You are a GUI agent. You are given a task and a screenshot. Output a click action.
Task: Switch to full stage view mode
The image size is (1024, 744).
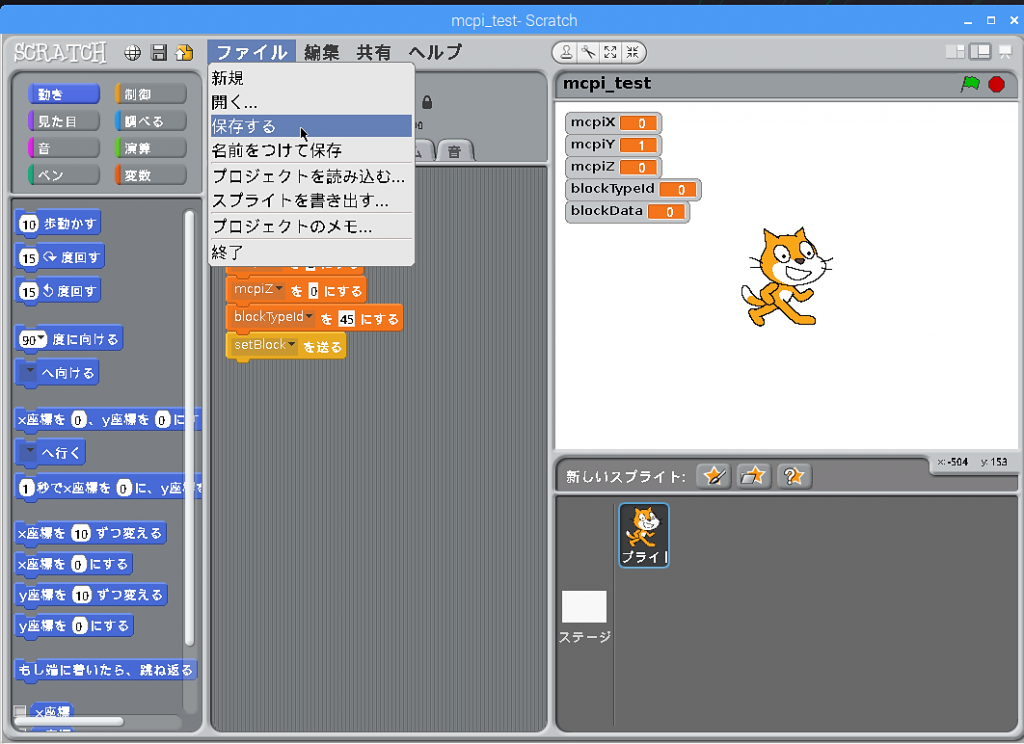[x=980, y=52]
